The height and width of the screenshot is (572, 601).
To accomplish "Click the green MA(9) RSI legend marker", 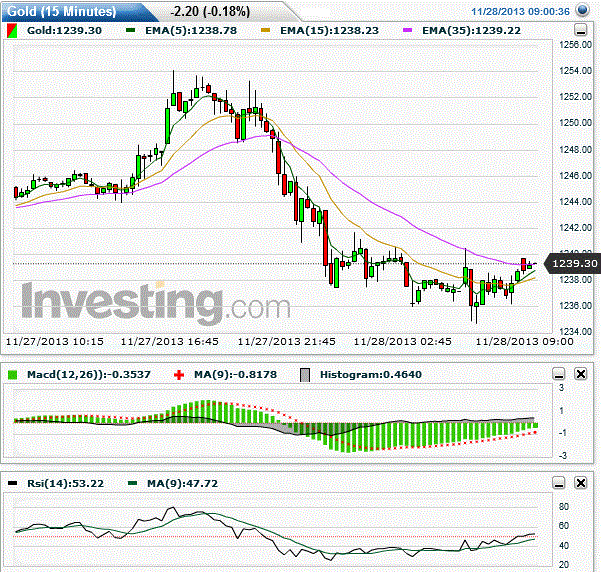I will coord(133,483).
